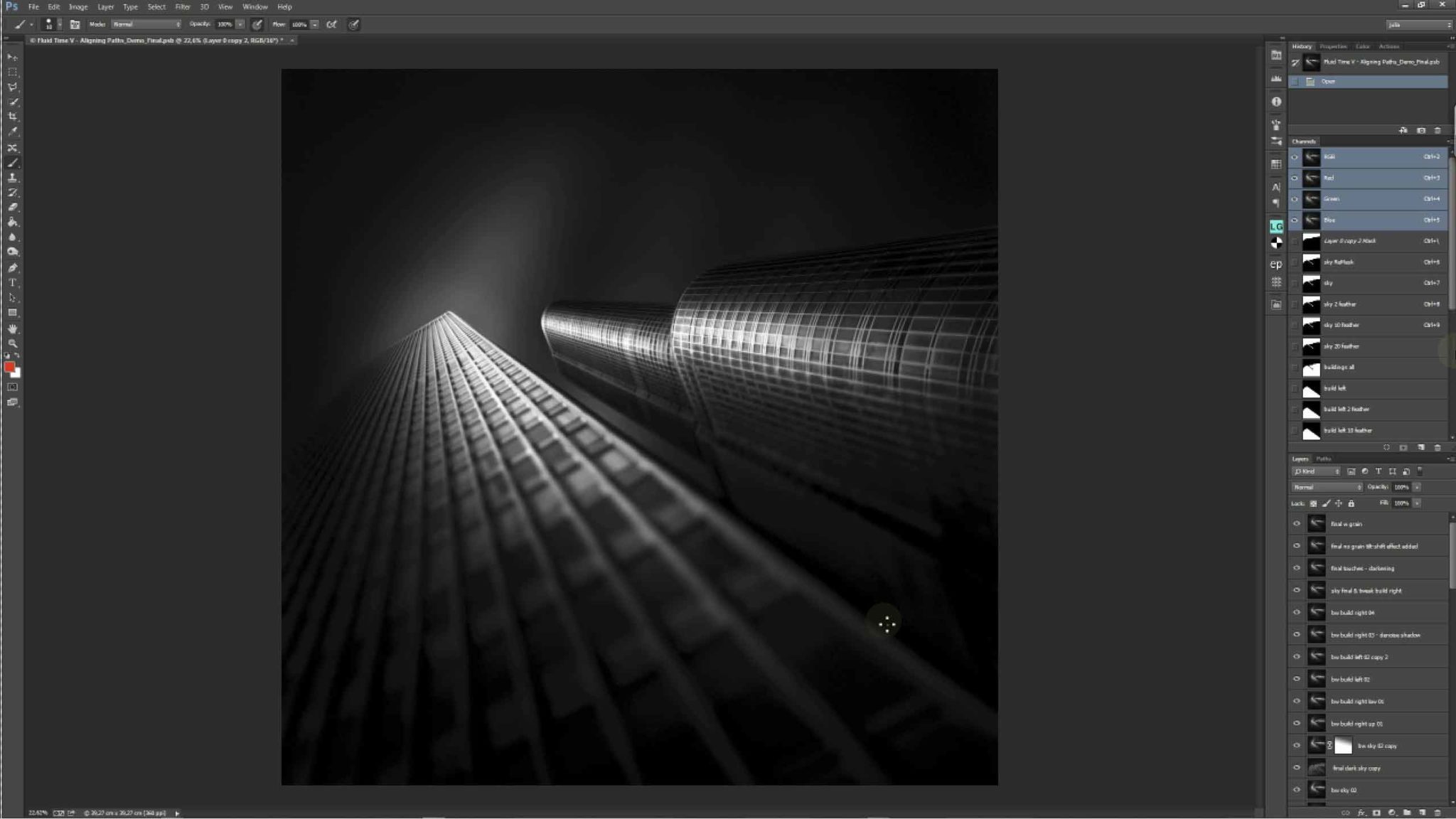Viewport: 1456px width, 819px height.
Task: Hide the 'final w grain' layer
Action: (1296, 524)
